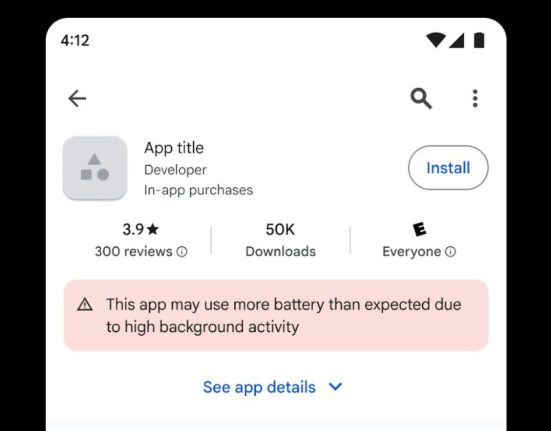Image resolution: width=551 pixels, height=431 pixels.
Task: Go back using the arrow icon
Action: point(77,98)
